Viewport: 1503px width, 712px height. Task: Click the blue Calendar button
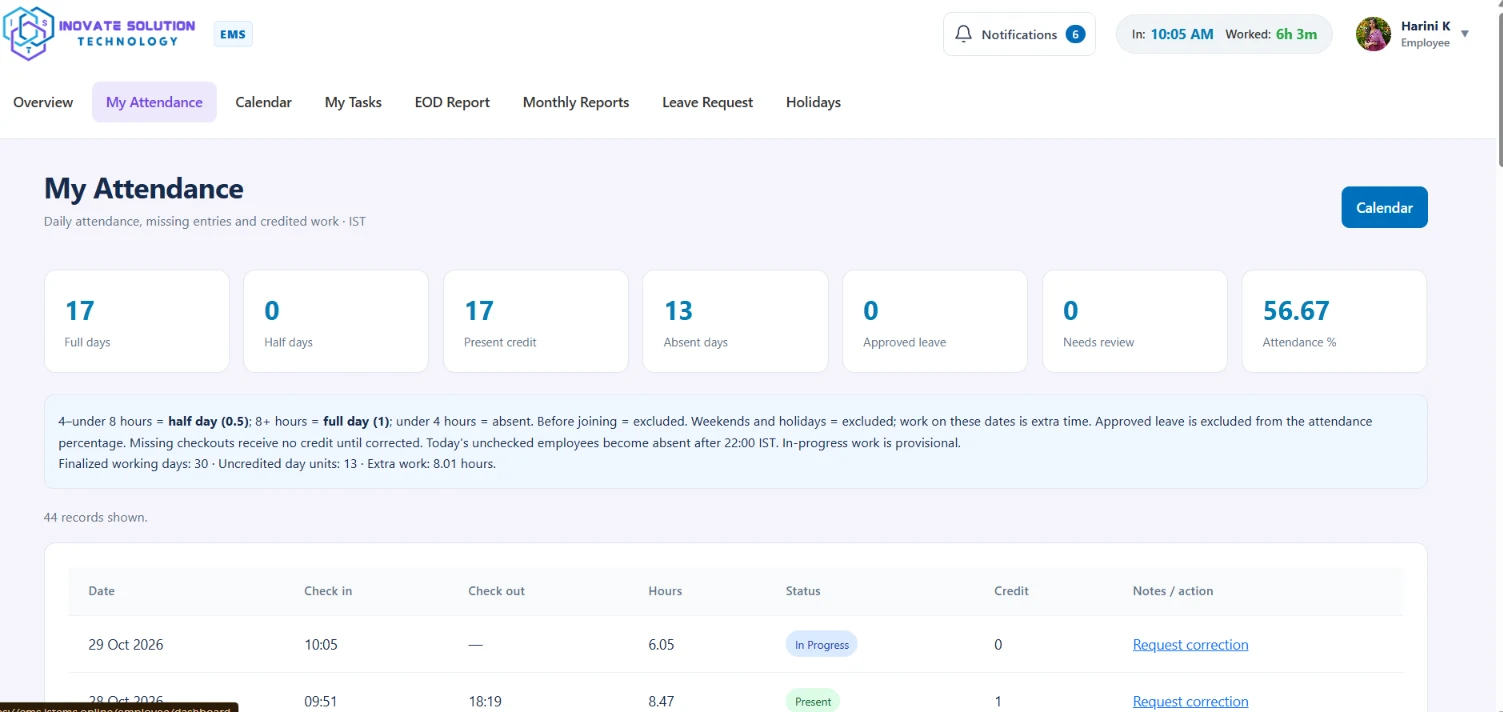coord(1384,207)
